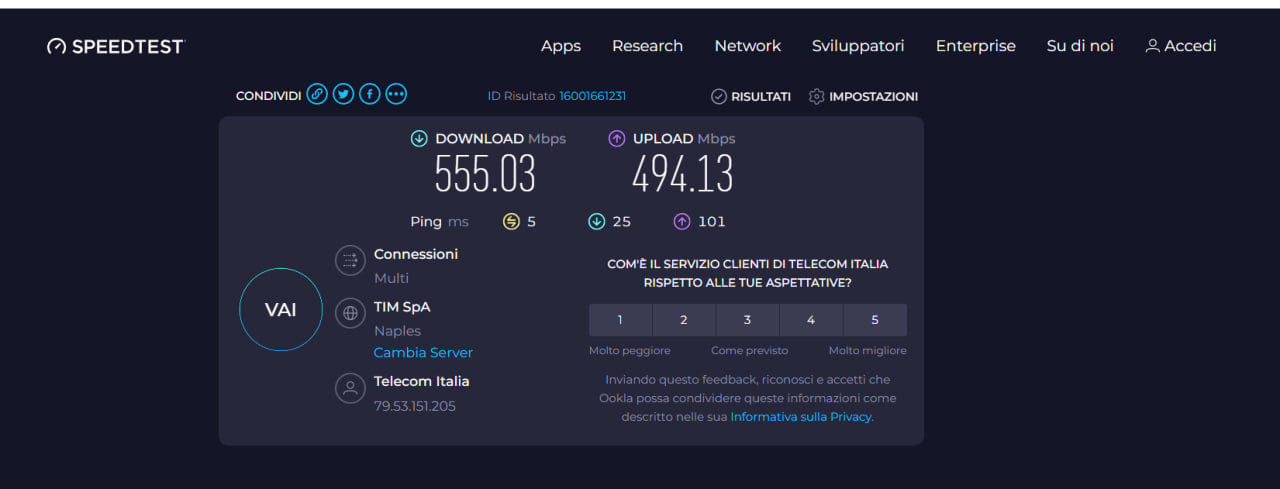Open result ID 16001661231
This screenshot has height=489, width=1280.
click(592, 96)
